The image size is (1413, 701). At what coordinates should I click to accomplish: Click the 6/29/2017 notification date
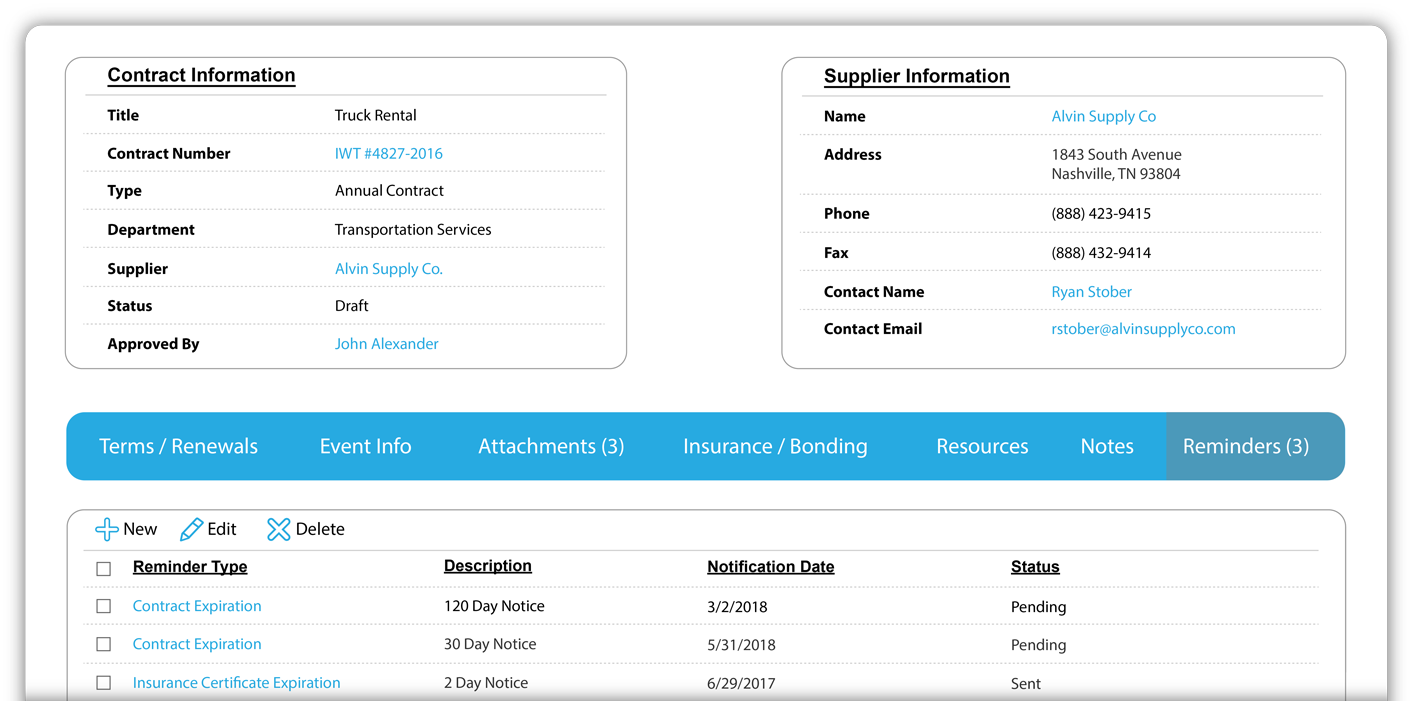point(741,684)
